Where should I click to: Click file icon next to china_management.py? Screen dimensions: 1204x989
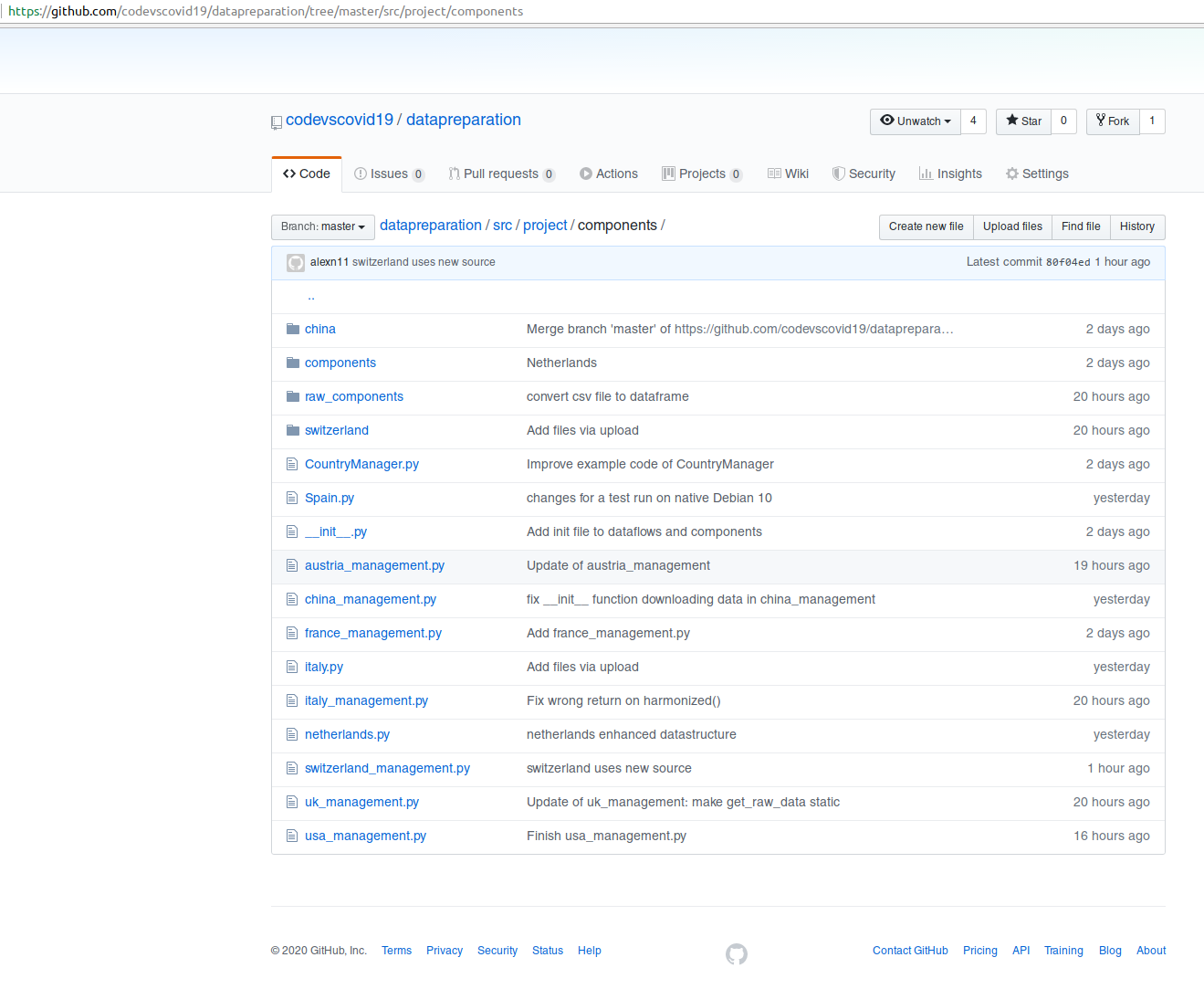click(292, 599)
